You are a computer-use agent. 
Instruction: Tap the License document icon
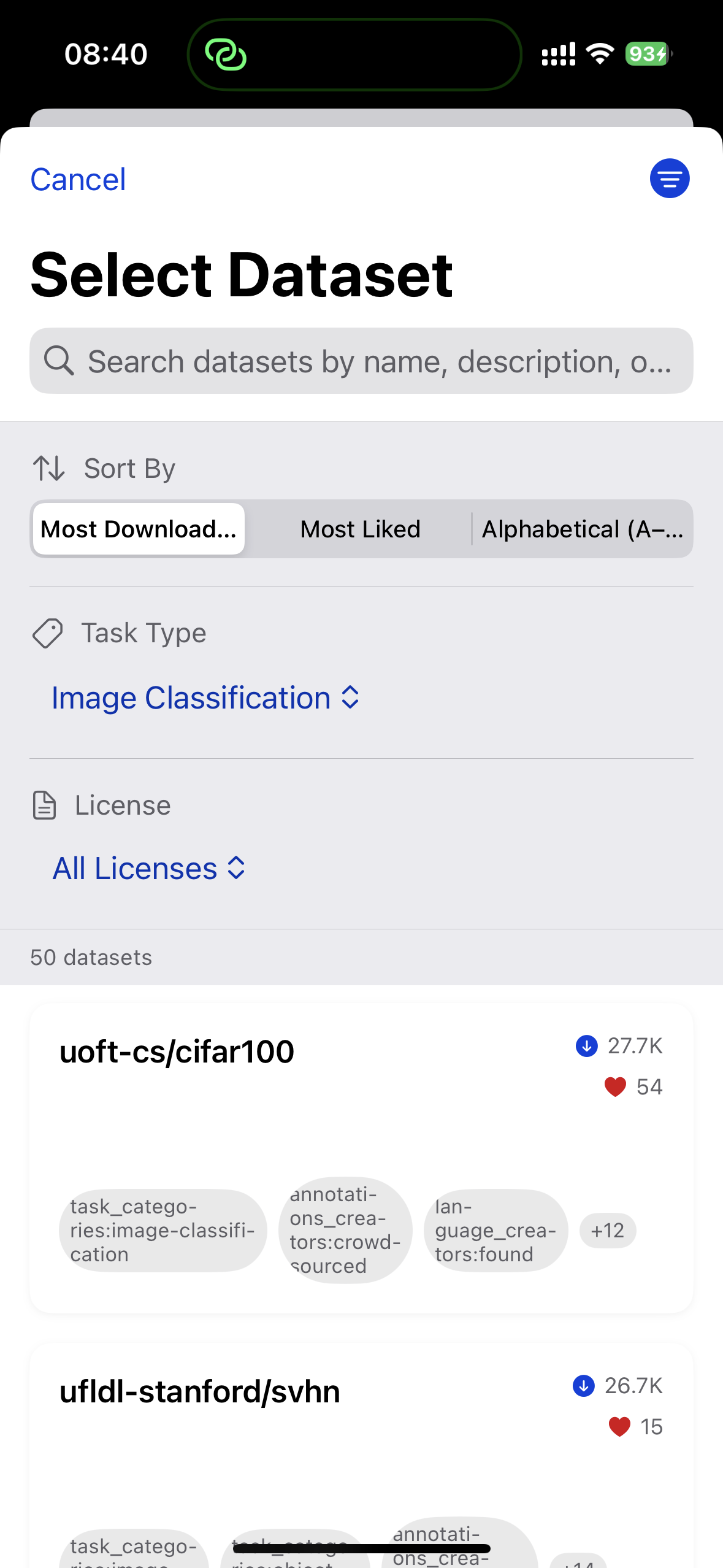(44, 805)
